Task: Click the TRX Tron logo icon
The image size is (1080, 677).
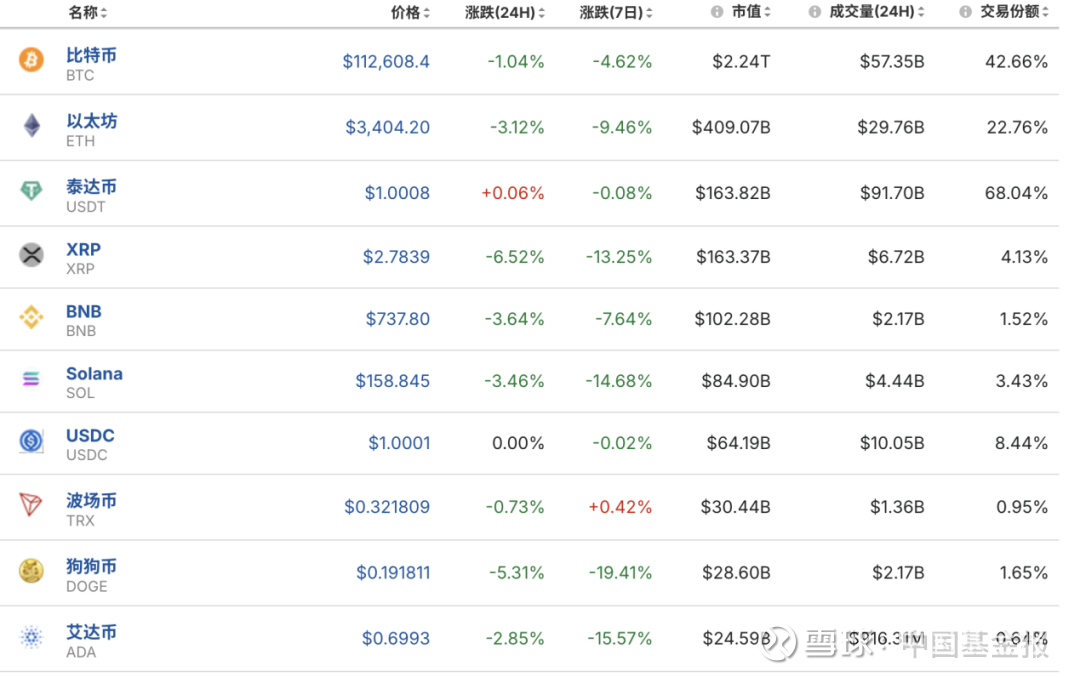Action: pos(31,505)
